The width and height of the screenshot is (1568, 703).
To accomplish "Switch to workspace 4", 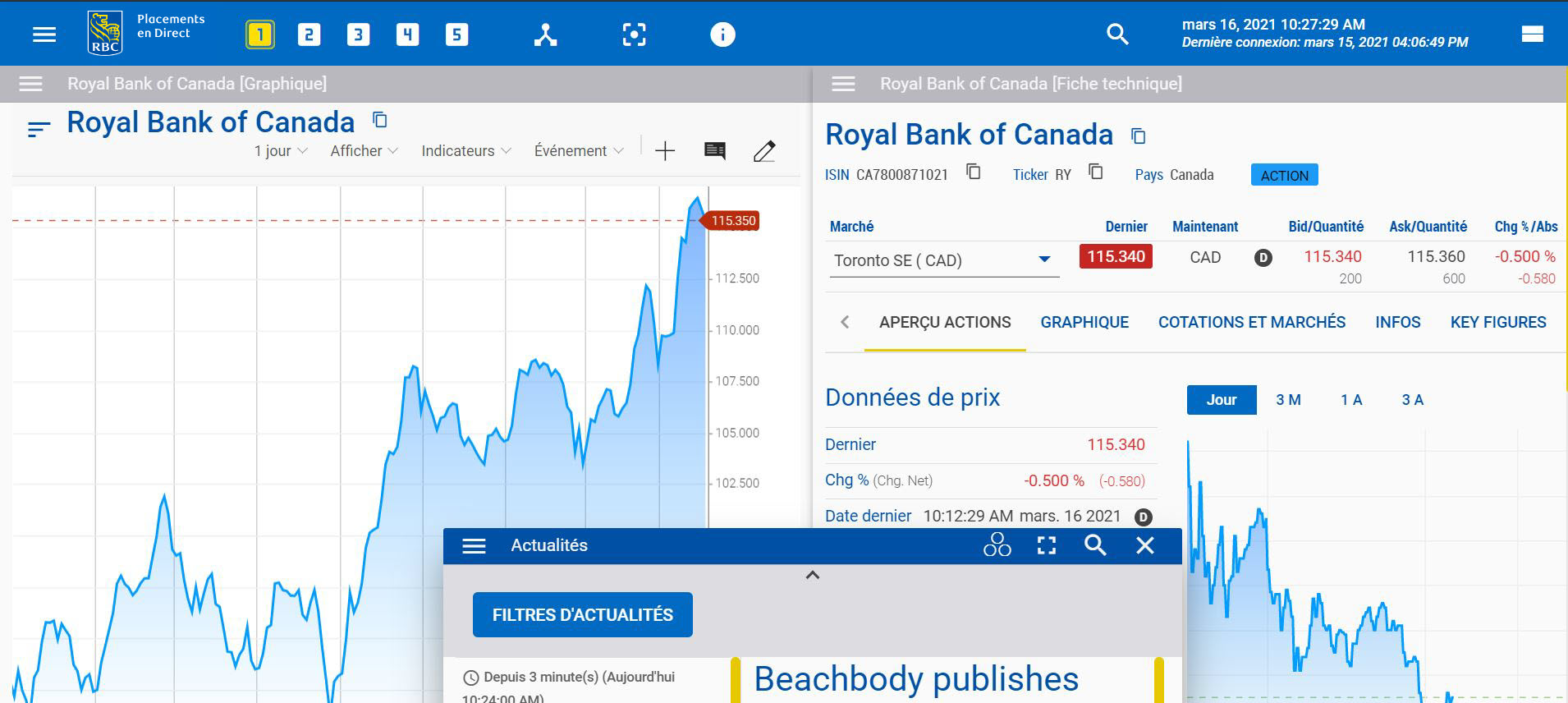I will 407,34.
